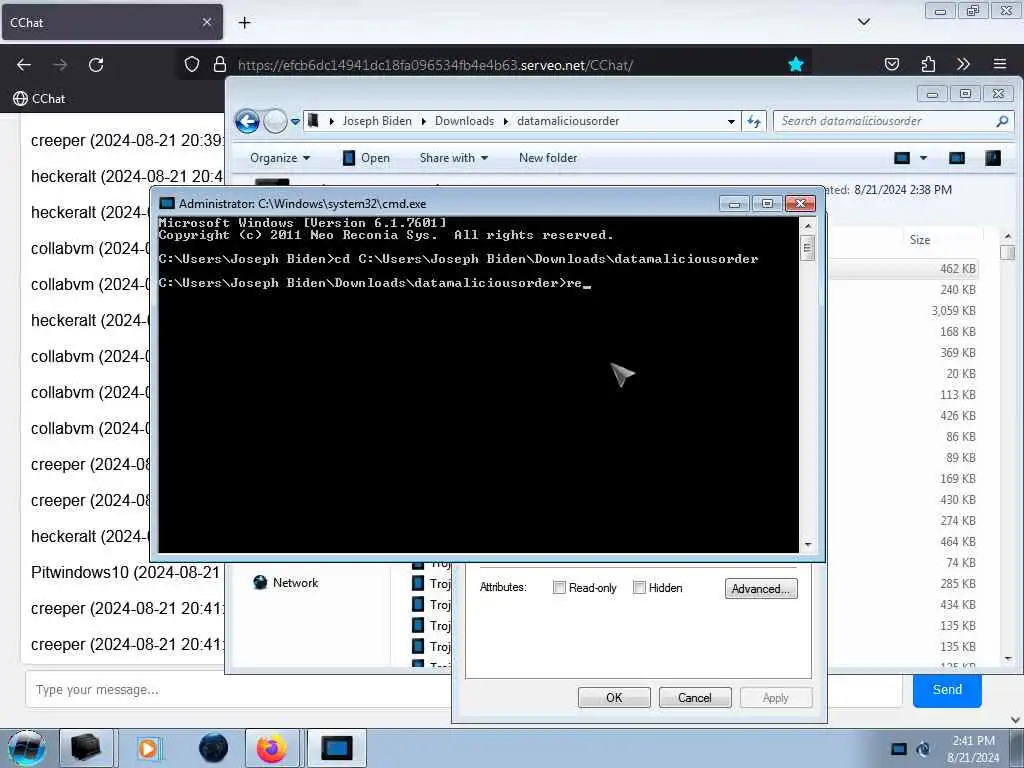Image resolution: width=1024 pixels, height=768 pixels.
Task: Change view icon in Explorer toolbar
Action: pos(902,158)
